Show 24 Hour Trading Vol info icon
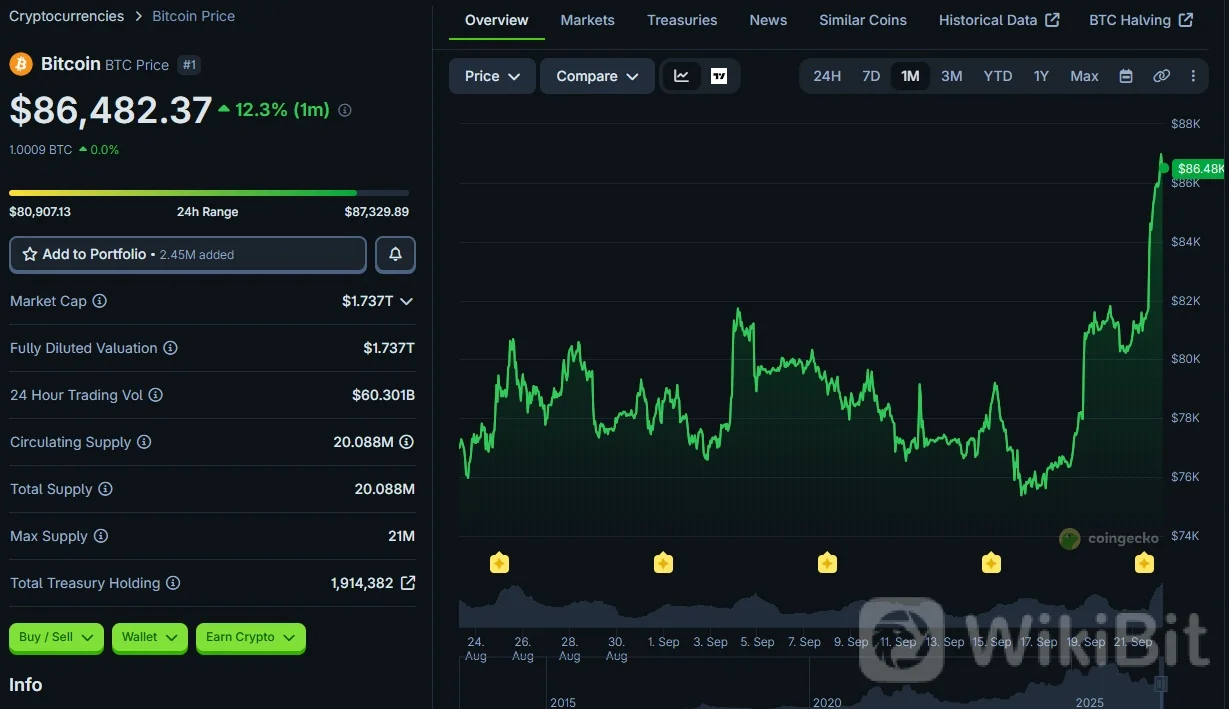The width and height of the screenshot is (1229, 709). pyautogui.click(x=156, y=395)
